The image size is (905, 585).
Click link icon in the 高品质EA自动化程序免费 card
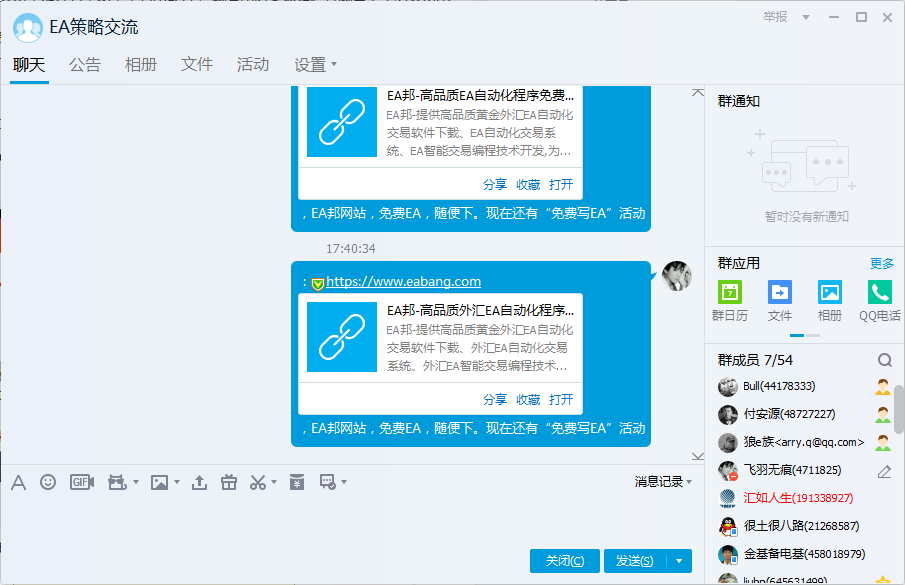pos(342,122)
